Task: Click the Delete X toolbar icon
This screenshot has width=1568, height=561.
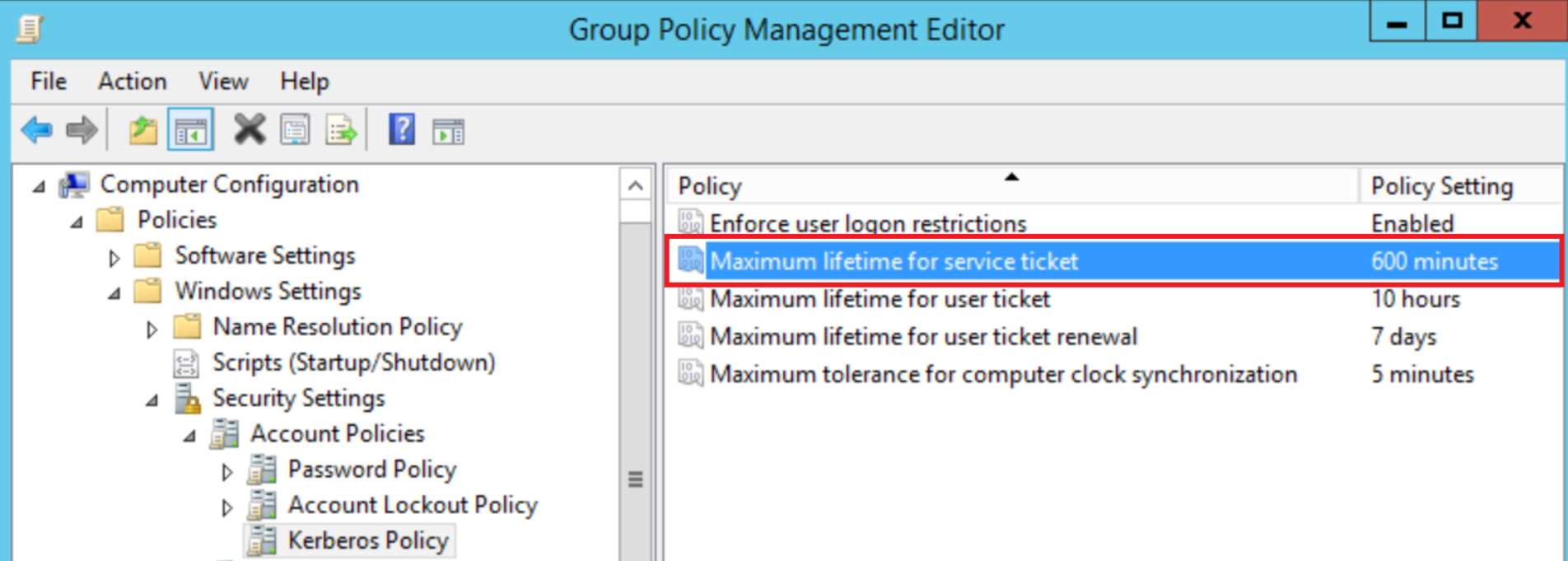Action: tap(249, 130)
